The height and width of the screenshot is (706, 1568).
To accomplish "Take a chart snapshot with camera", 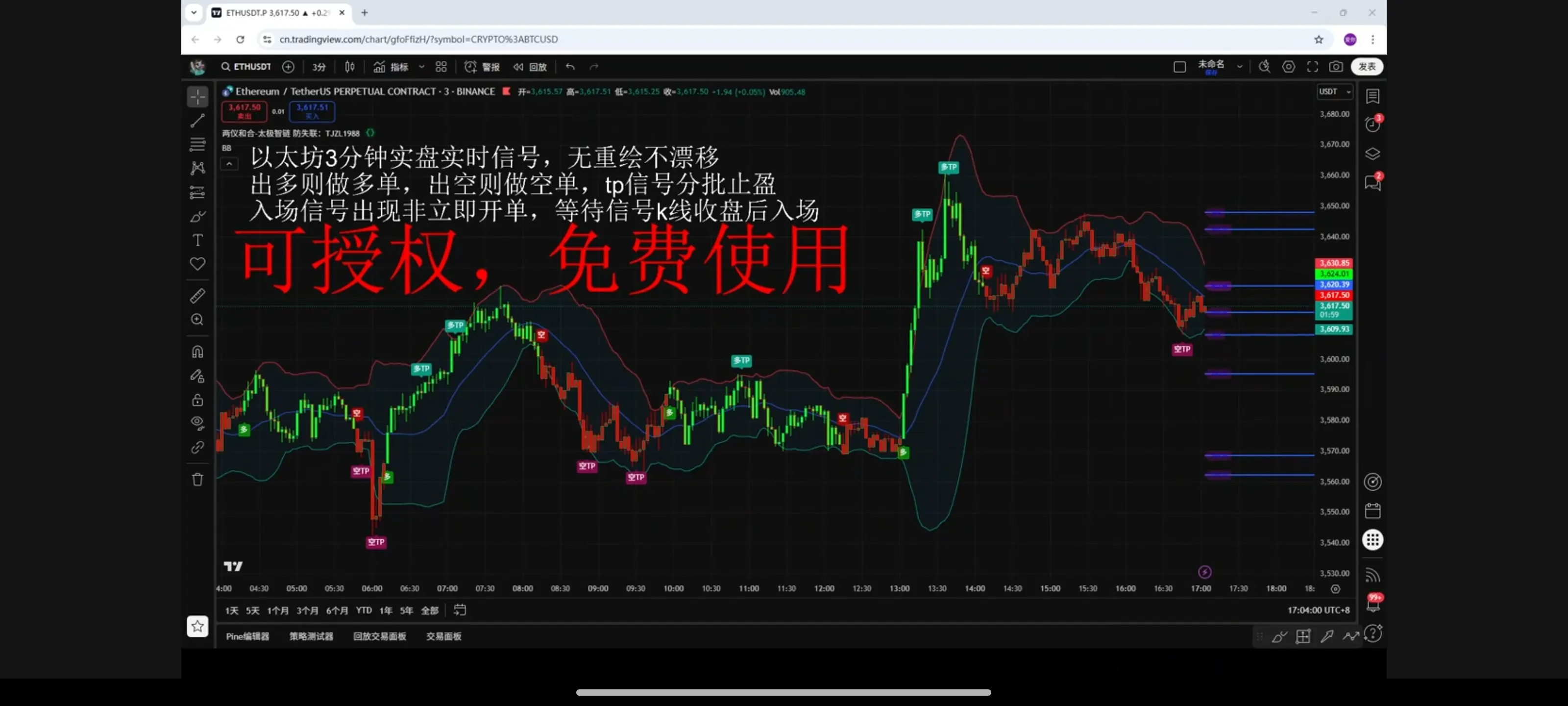I will click(1336, 67).
